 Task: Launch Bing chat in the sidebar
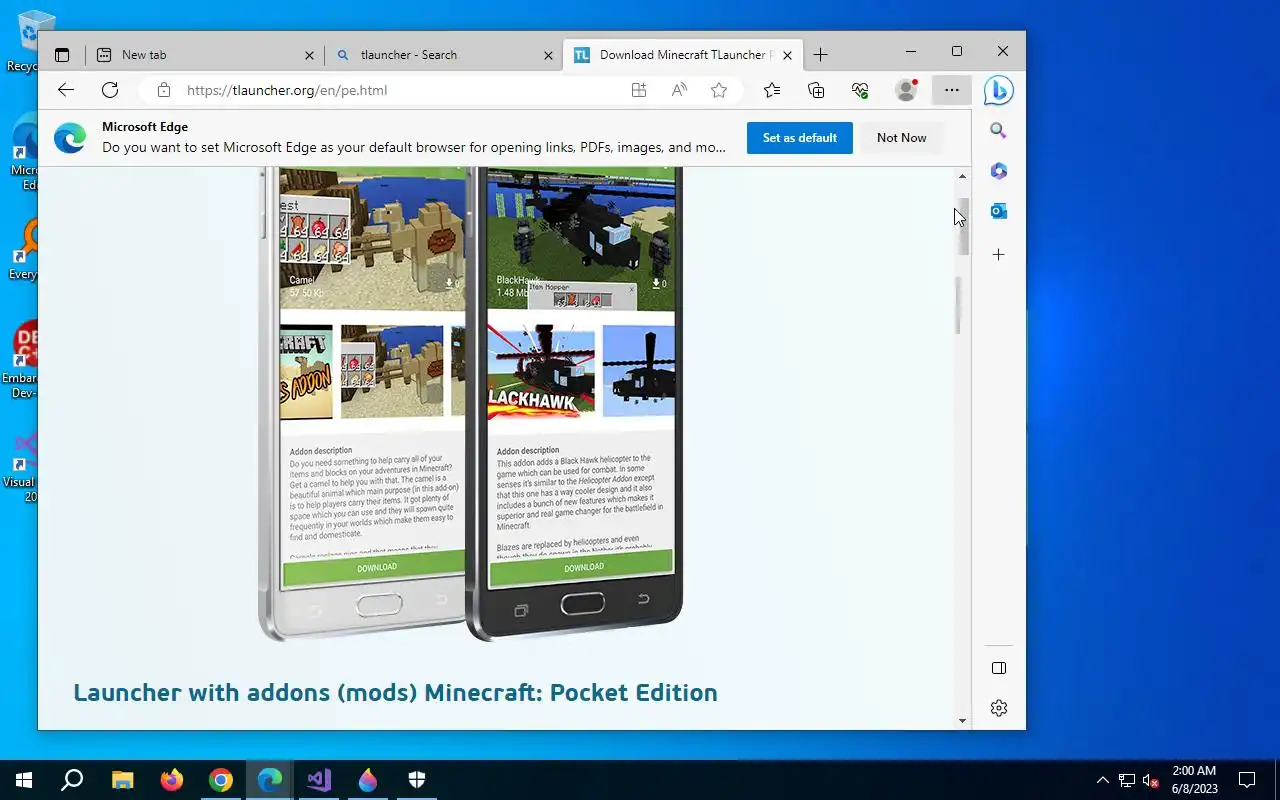(998, 90)
